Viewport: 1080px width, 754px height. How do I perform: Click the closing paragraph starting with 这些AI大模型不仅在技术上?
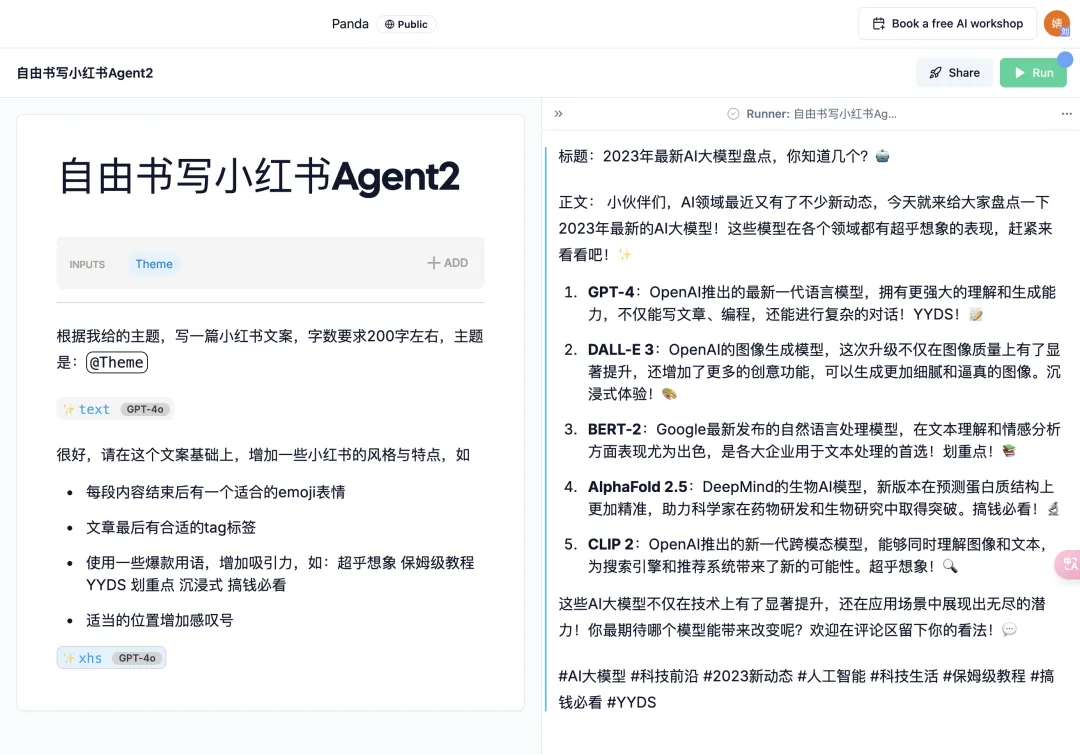(802, 617)
